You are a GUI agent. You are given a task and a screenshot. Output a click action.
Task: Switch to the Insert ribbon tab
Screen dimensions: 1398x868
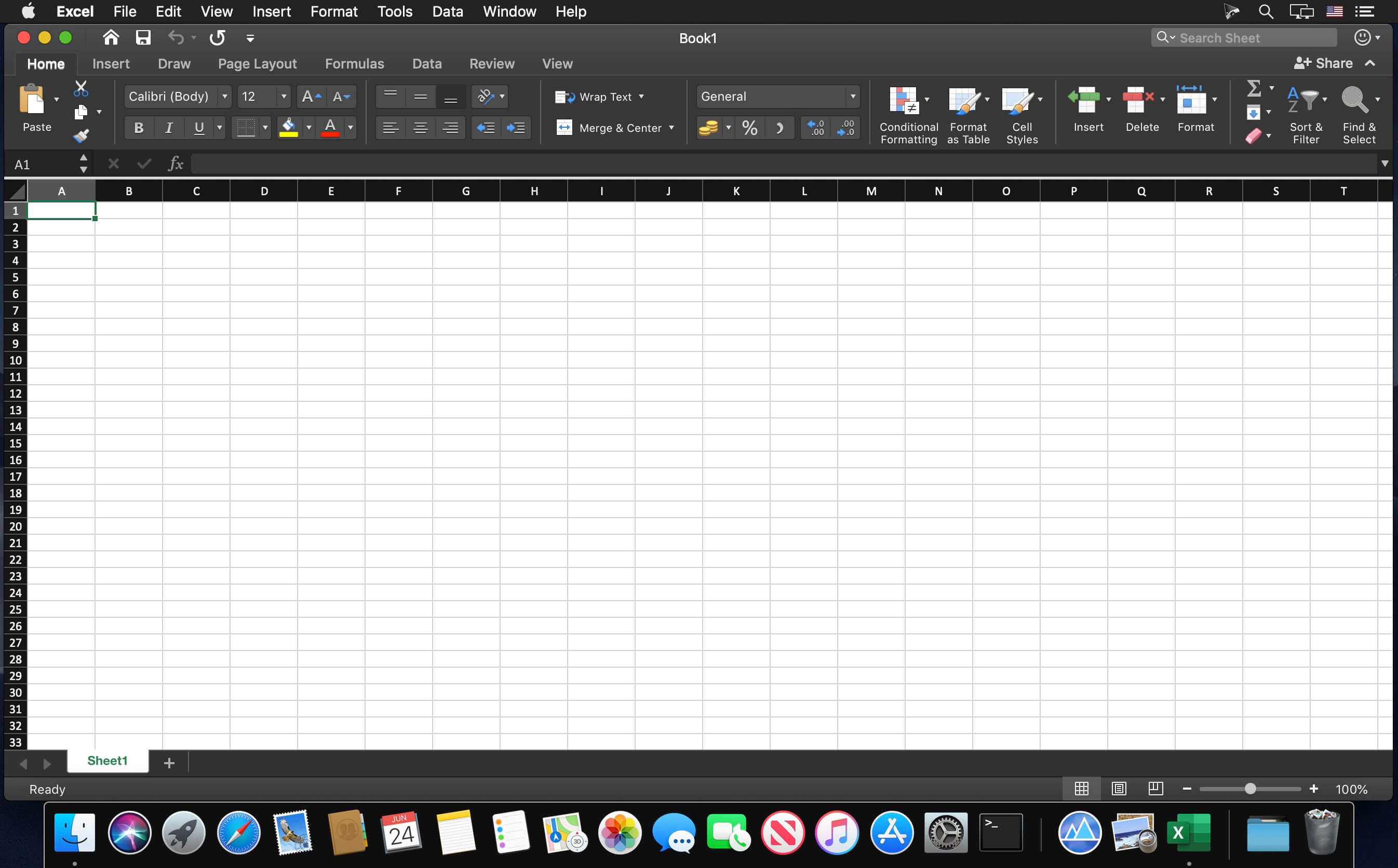(x=111, y=63)
